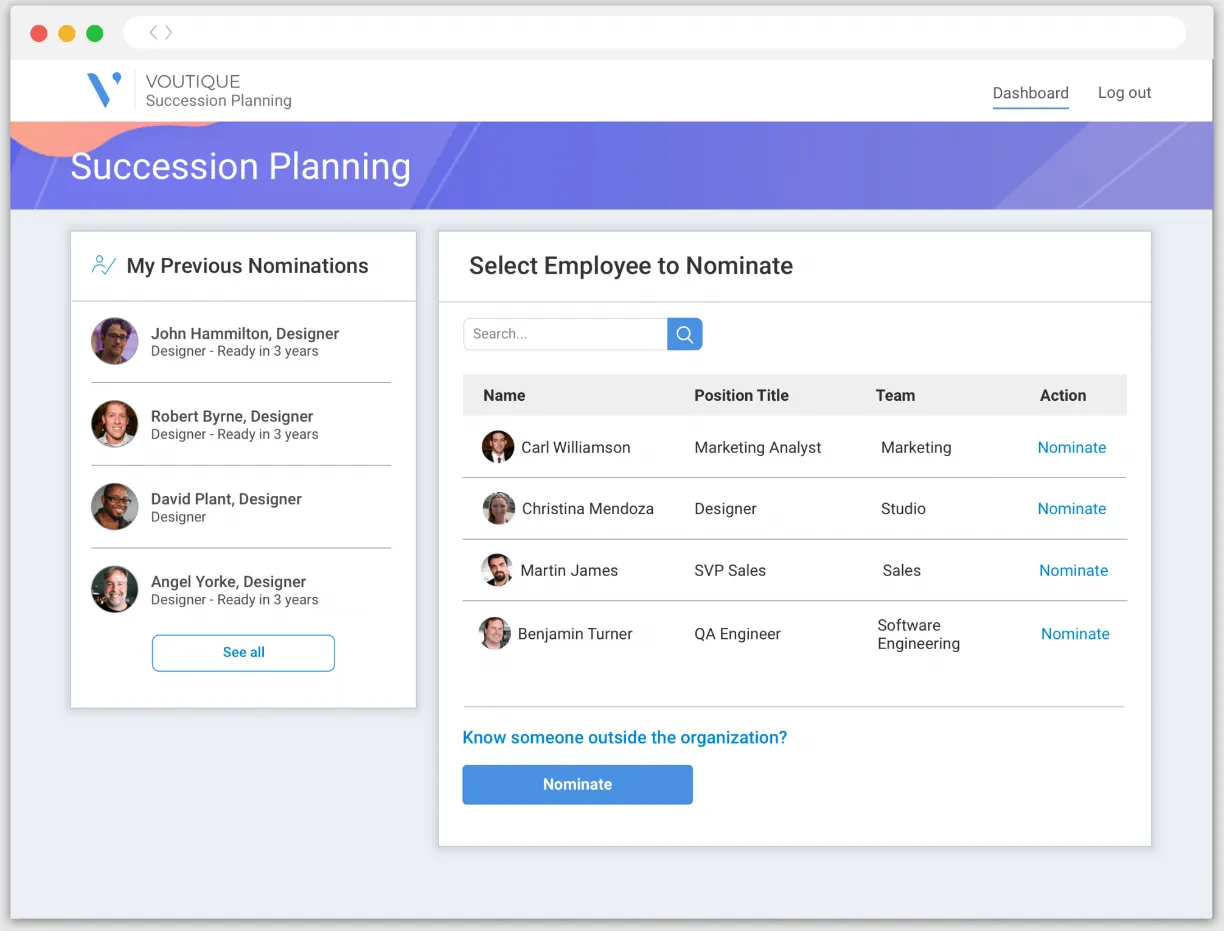Click Know someone outside the organization link
The height and width of the screenshot is (931, 1224).
(x=624, y=738)
